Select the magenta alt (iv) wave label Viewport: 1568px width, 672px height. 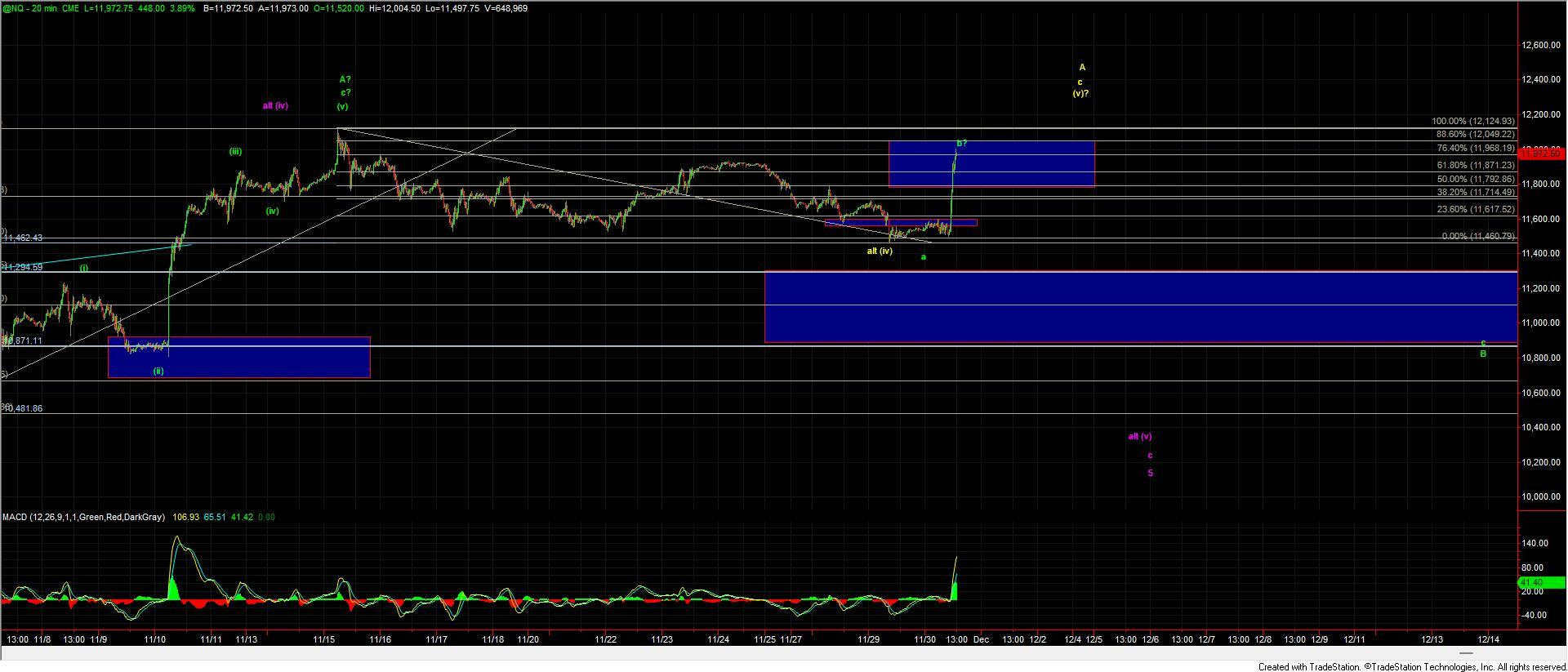pyautogui.click(x=275, y=105)
